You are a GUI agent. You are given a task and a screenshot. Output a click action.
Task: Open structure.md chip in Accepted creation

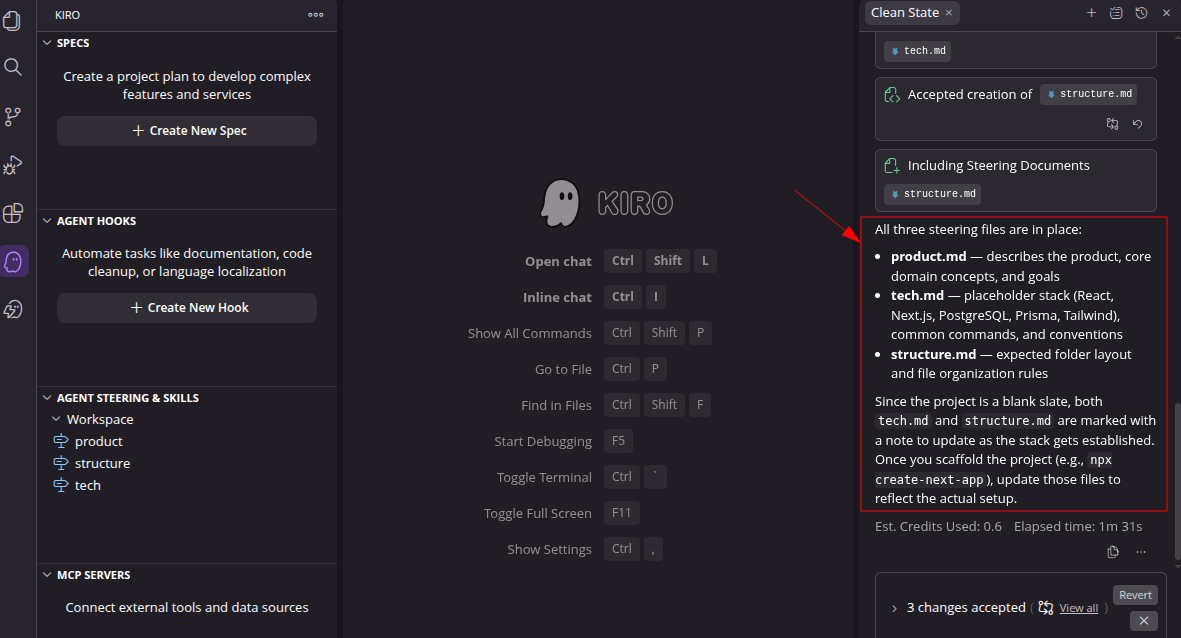tap(1088, 94)
